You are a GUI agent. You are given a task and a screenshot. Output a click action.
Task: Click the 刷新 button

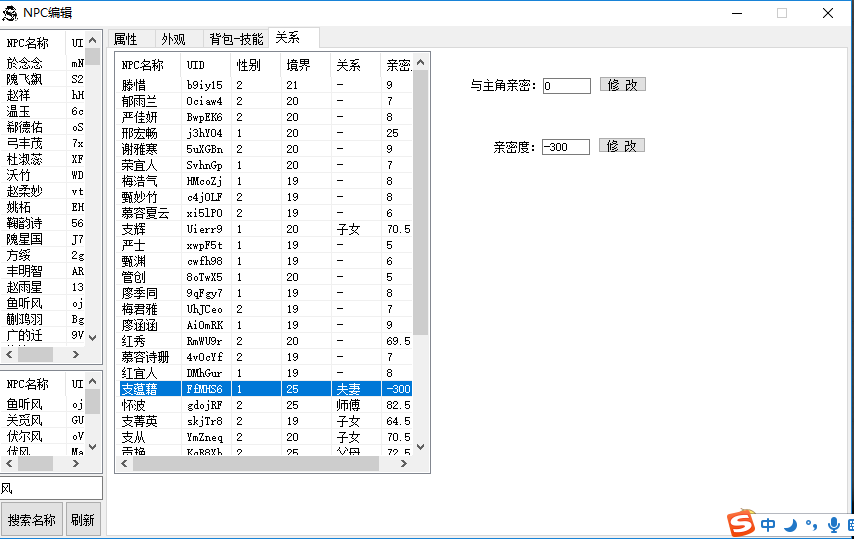[x=83, y=520]
